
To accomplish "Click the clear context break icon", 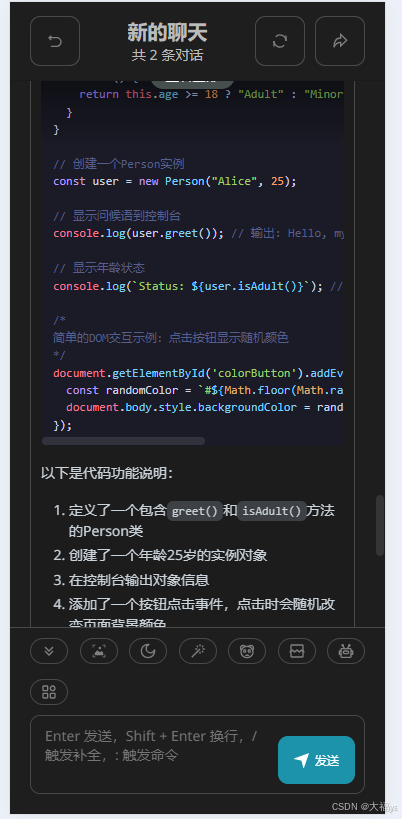I will pyautogui.click(x=297, y=651).
